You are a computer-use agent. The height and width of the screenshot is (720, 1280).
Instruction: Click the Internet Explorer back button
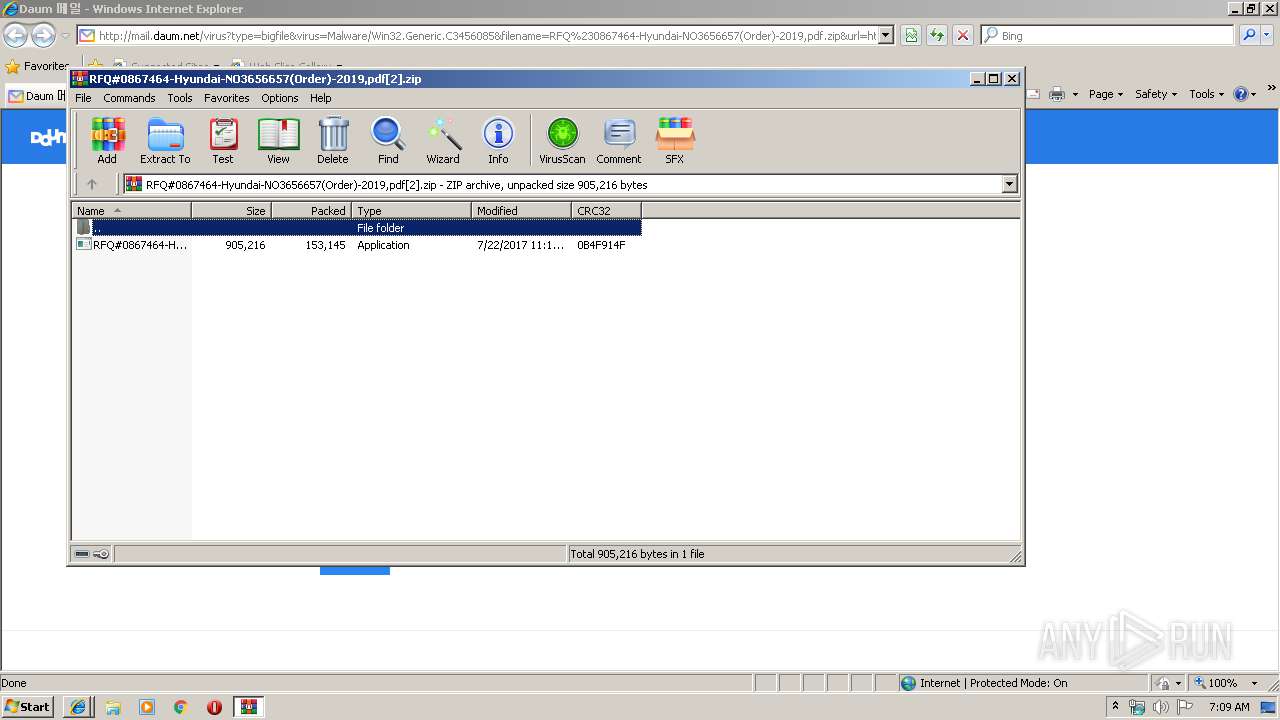point(15,36)
